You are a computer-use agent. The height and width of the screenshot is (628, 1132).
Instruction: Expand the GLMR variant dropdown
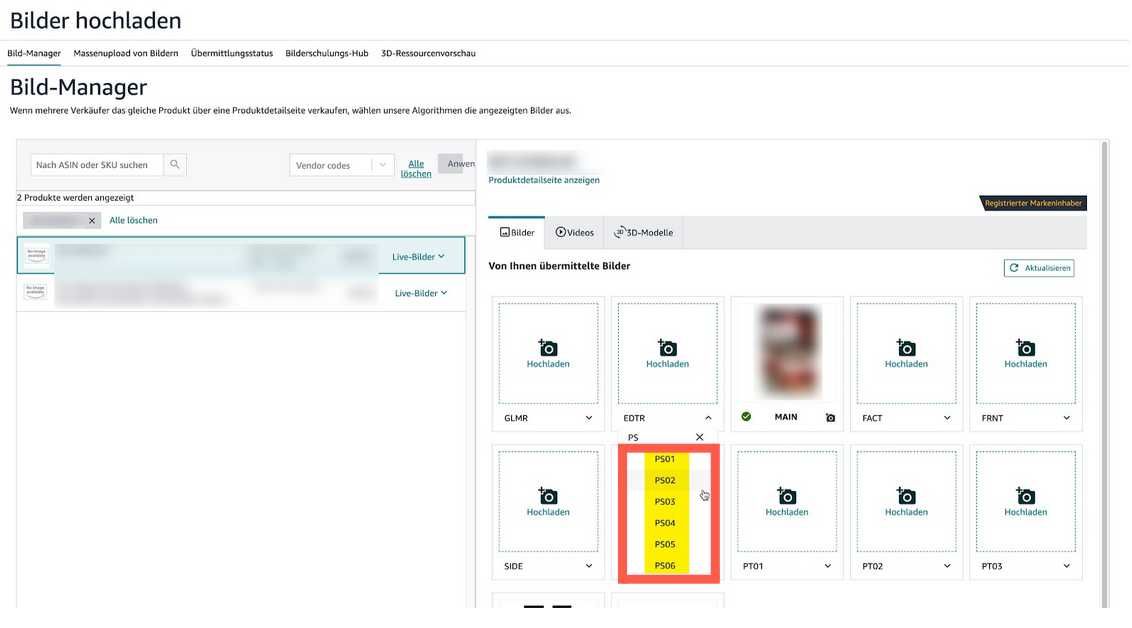tap(588, 418)
